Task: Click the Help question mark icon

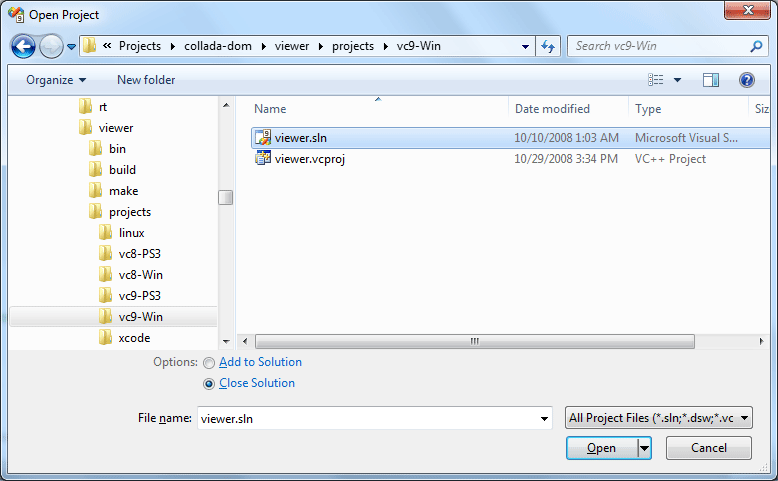Action: (747, 80)
